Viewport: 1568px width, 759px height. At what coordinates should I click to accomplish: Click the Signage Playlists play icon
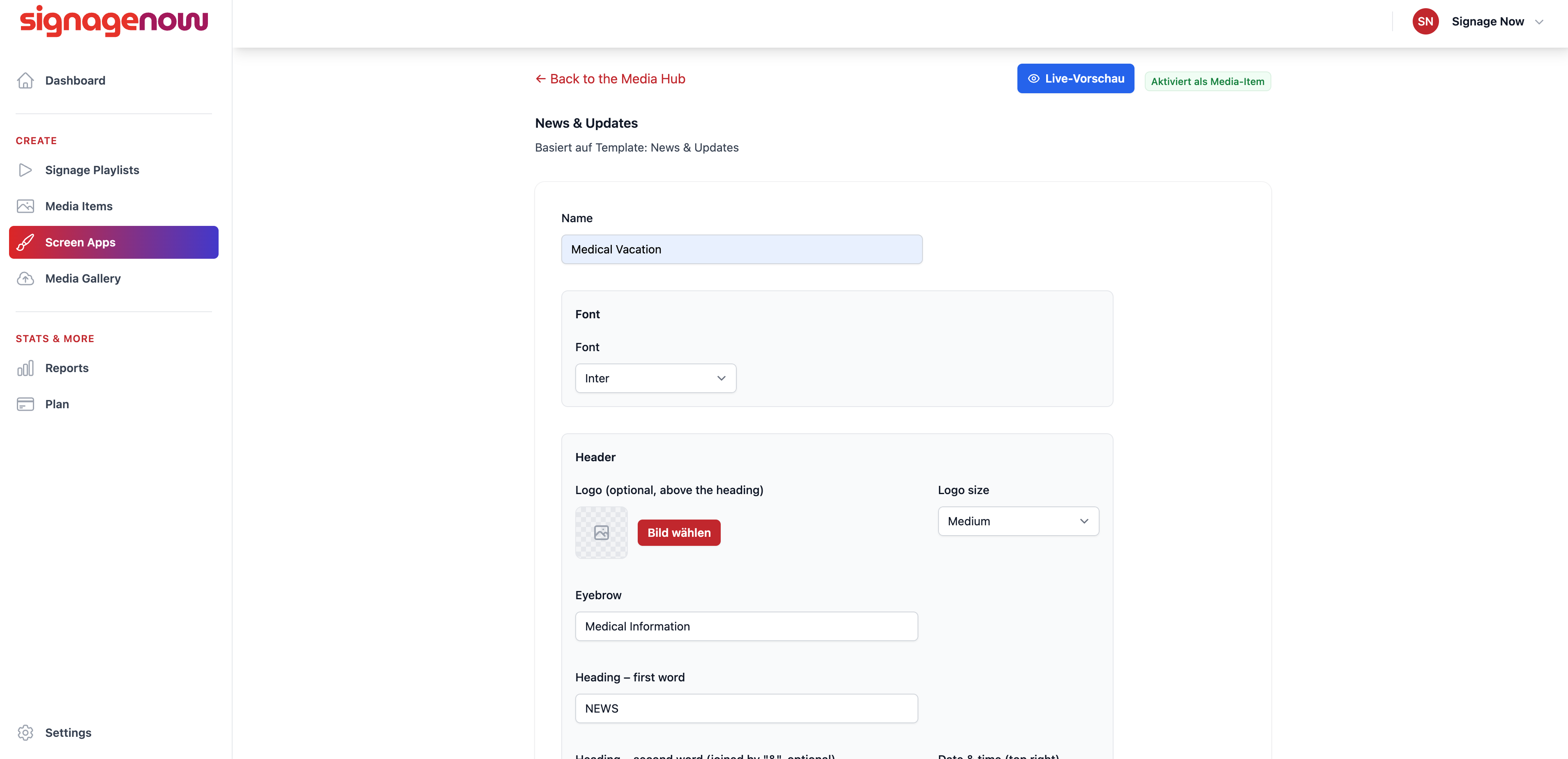pos(25,170)
